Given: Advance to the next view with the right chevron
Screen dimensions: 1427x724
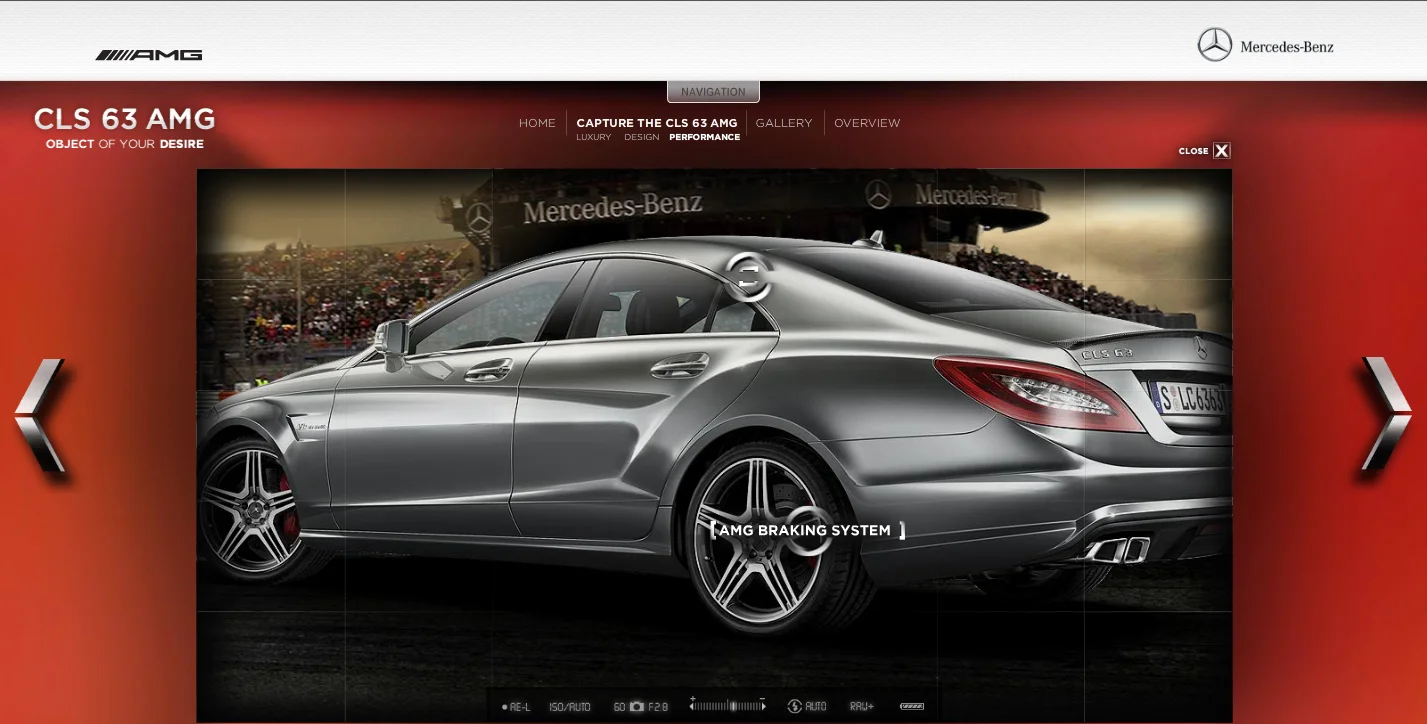Looking at the screenshot, I should [x=1386, y=413].
